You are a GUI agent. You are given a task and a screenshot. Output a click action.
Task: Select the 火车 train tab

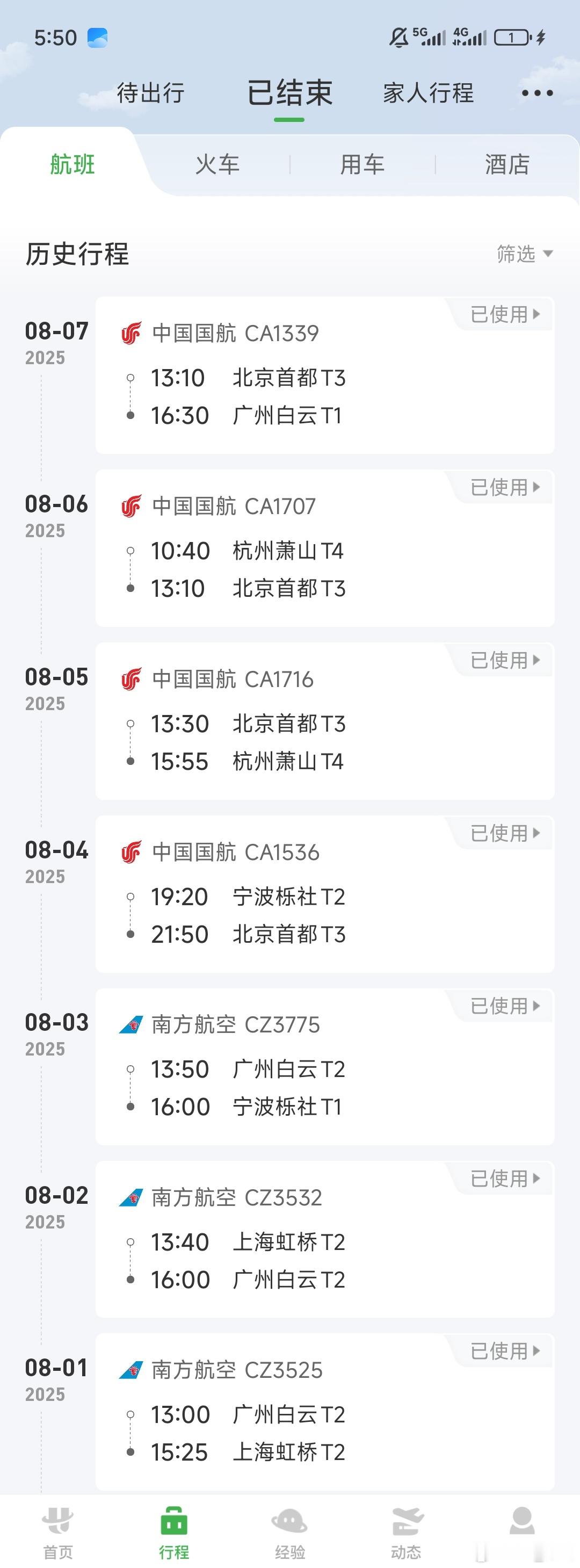[218, 164]
